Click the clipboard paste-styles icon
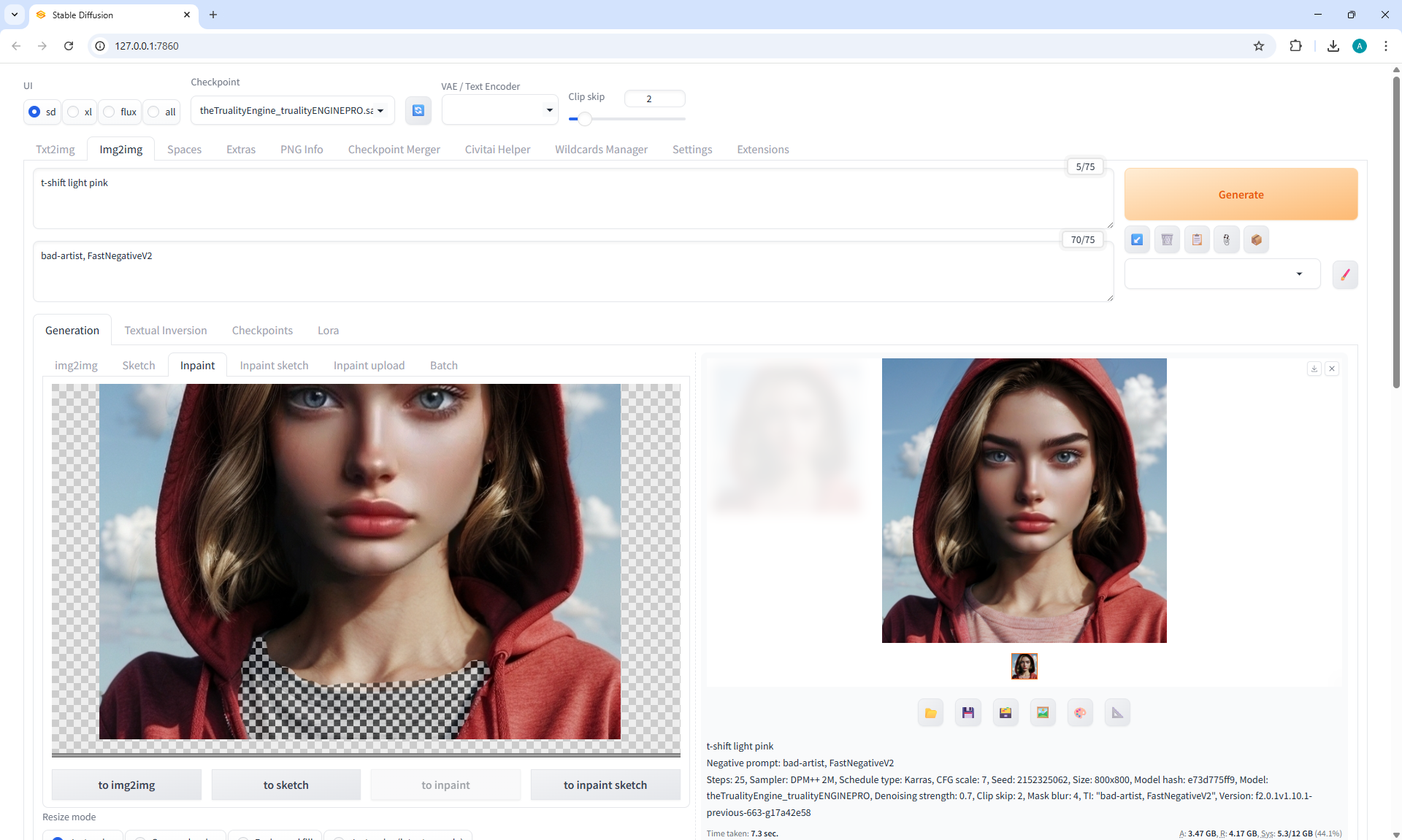Screen dimensions: 1402x840 click(1197, 239)
